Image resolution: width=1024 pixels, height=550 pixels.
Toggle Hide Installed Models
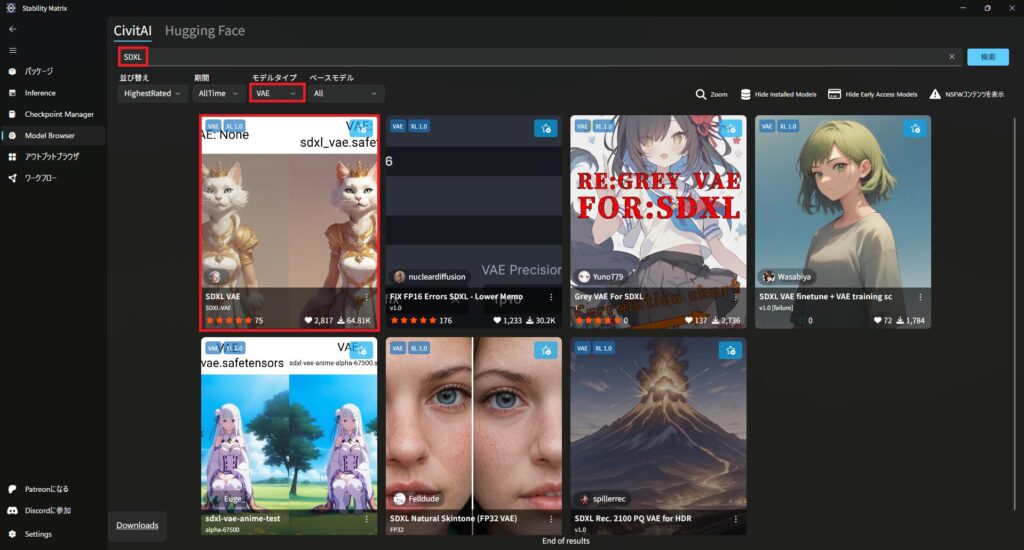[778, 94]
